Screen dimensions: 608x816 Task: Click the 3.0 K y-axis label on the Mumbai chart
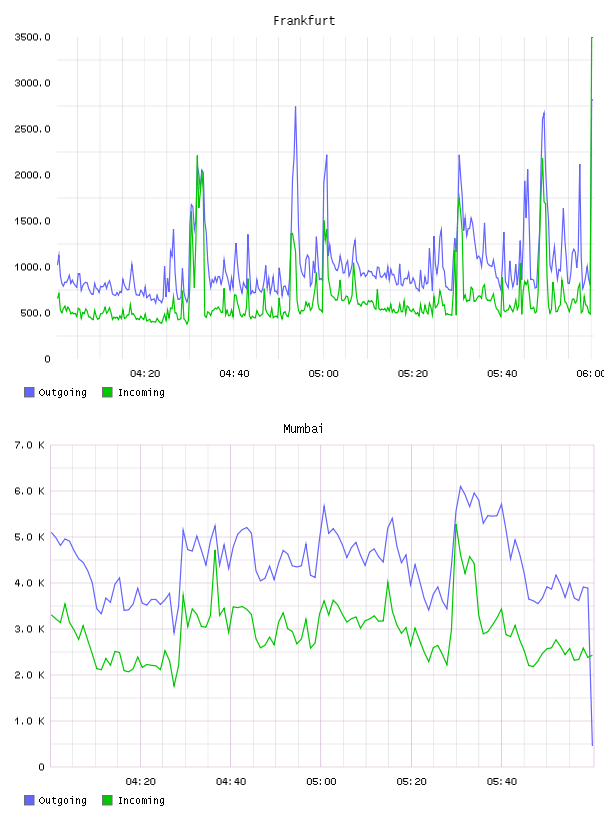point(30,629)
